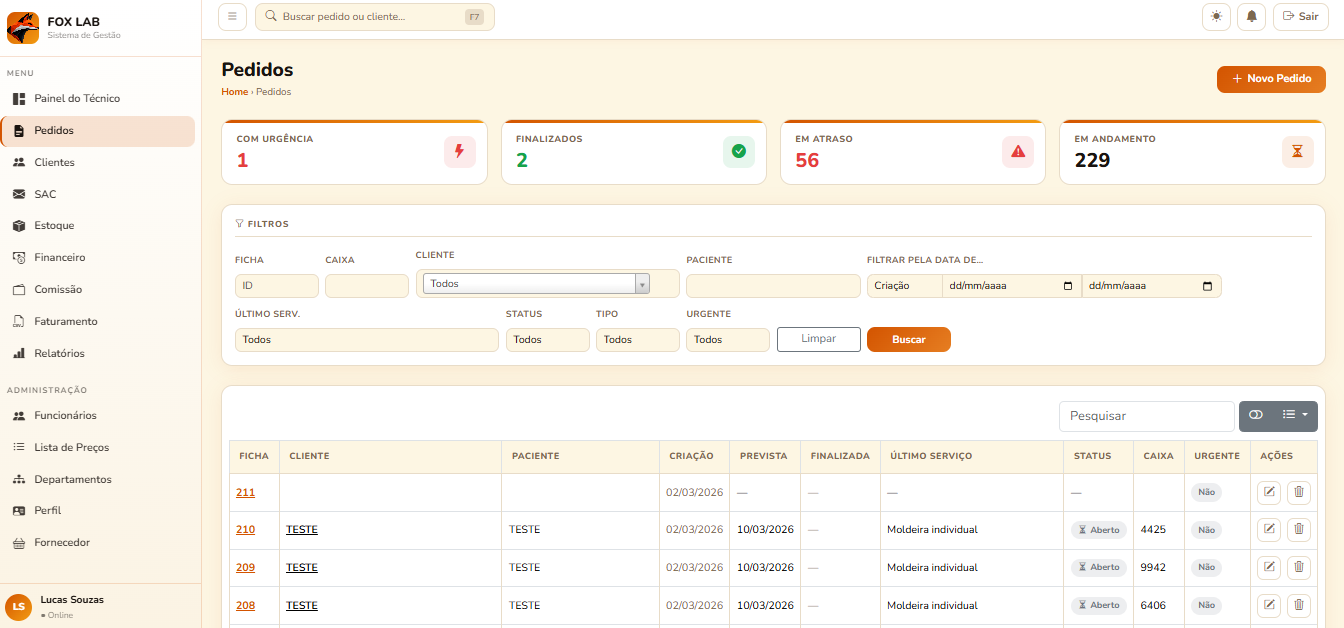The width and height of the screenshot is (1344, 628).
Task: Click the Finalizados green check icon
Action: pyautogui.click(x=739, y=152)
